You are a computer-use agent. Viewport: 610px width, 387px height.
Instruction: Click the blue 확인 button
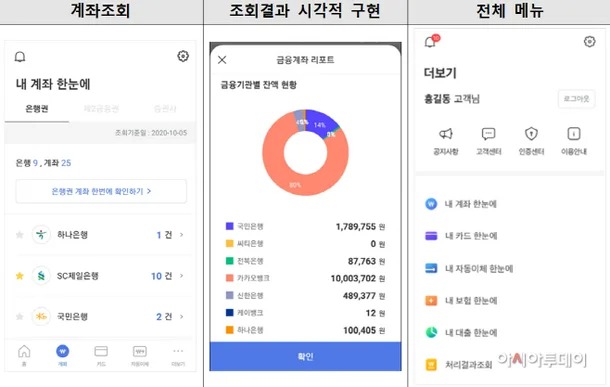[305, 356]
